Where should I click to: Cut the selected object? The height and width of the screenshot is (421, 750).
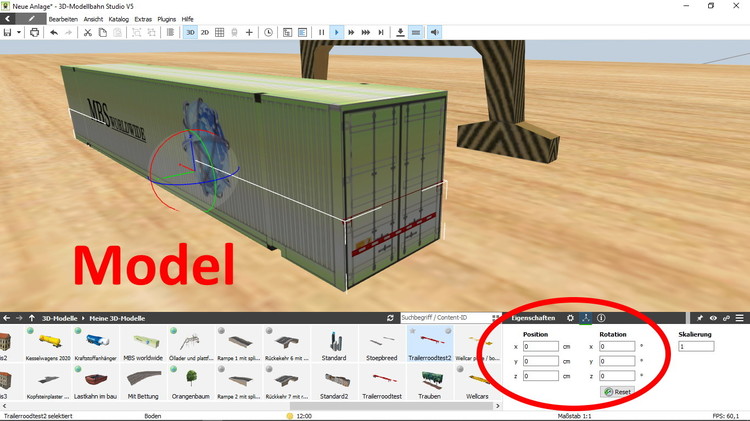(88, 33)
